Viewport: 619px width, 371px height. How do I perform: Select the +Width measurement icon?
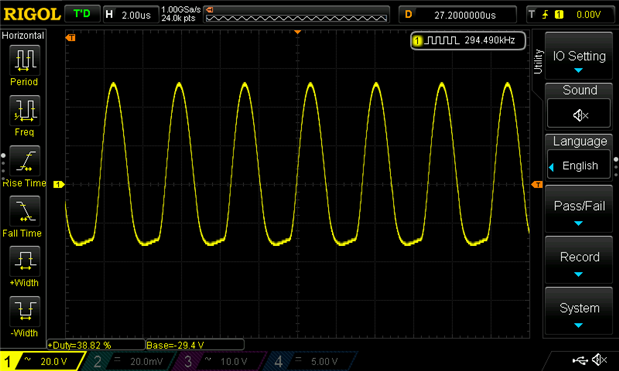point(24,261)
